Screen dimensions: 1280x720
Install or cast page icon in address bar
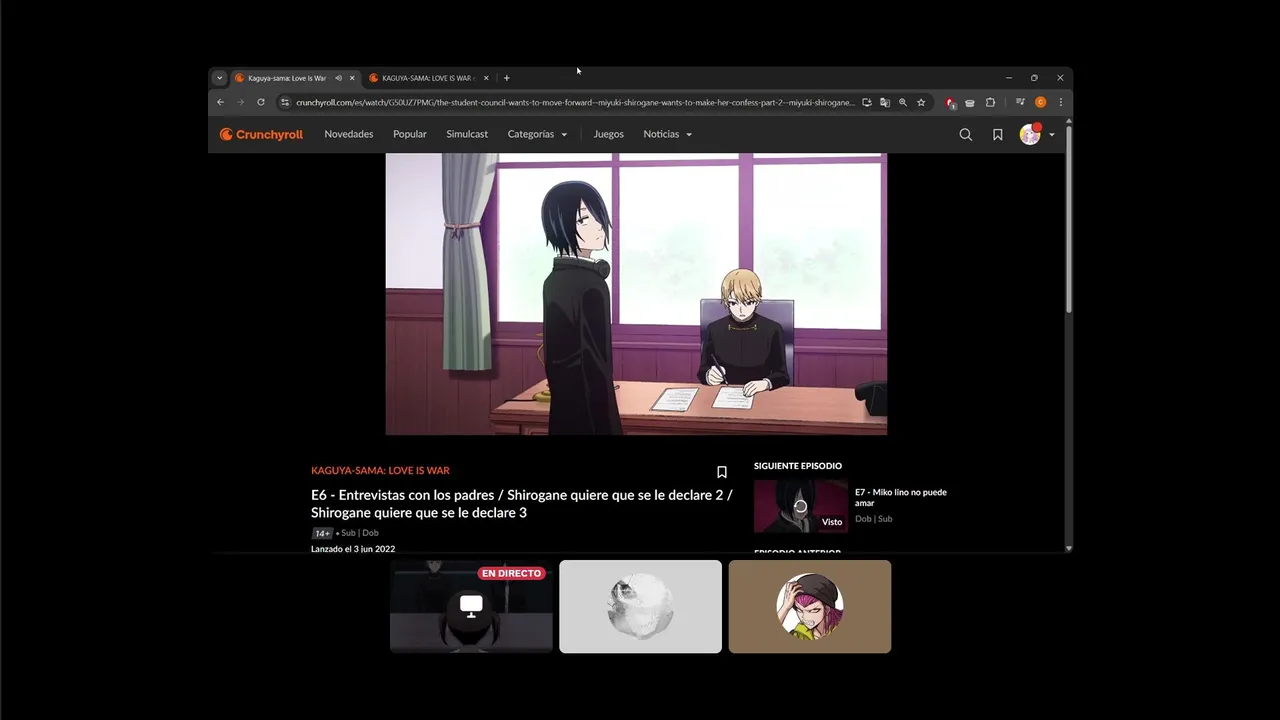click(867, 102)
